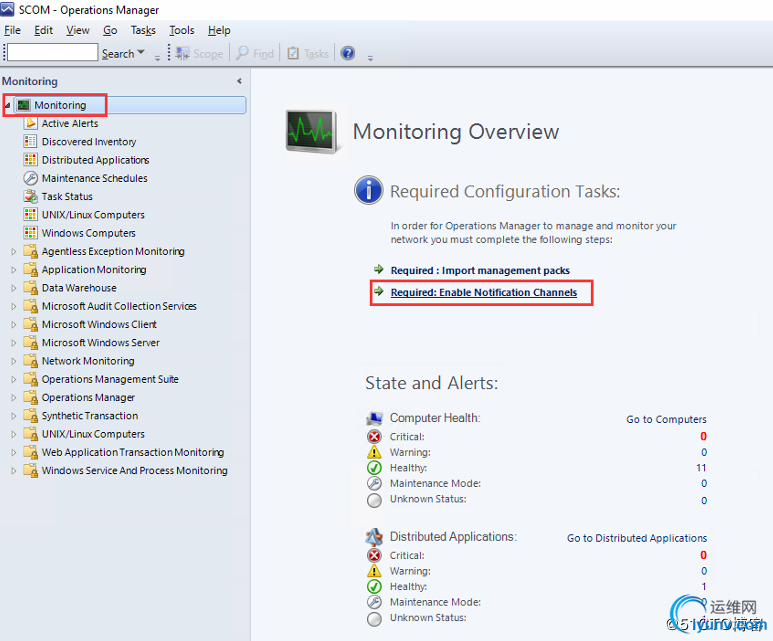This screenshot has height=641, width=773.
Task: Open the View menu
Action: point(78,30)
